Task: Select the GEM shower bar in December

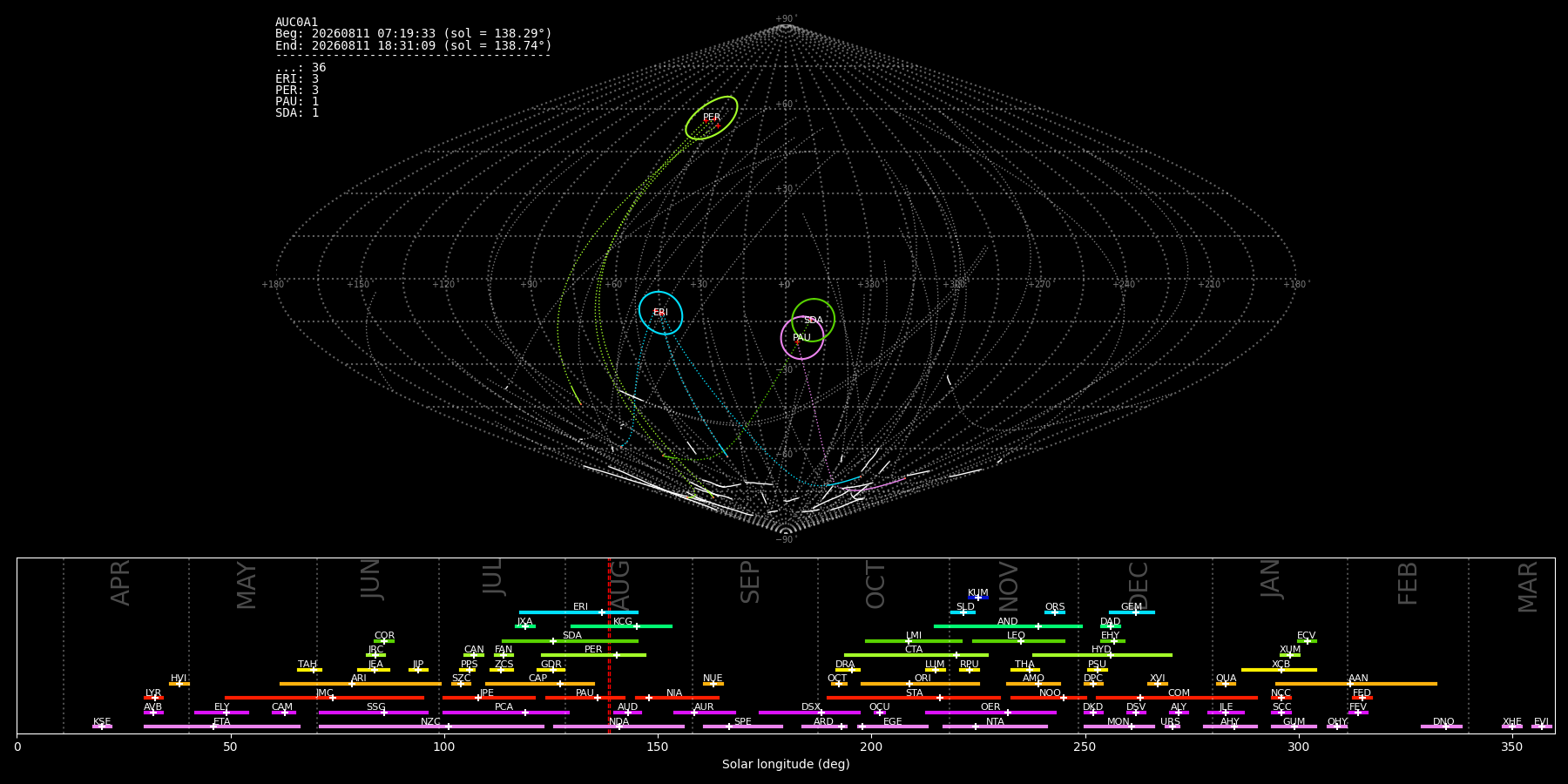Action: click(x=1132, y=612)
